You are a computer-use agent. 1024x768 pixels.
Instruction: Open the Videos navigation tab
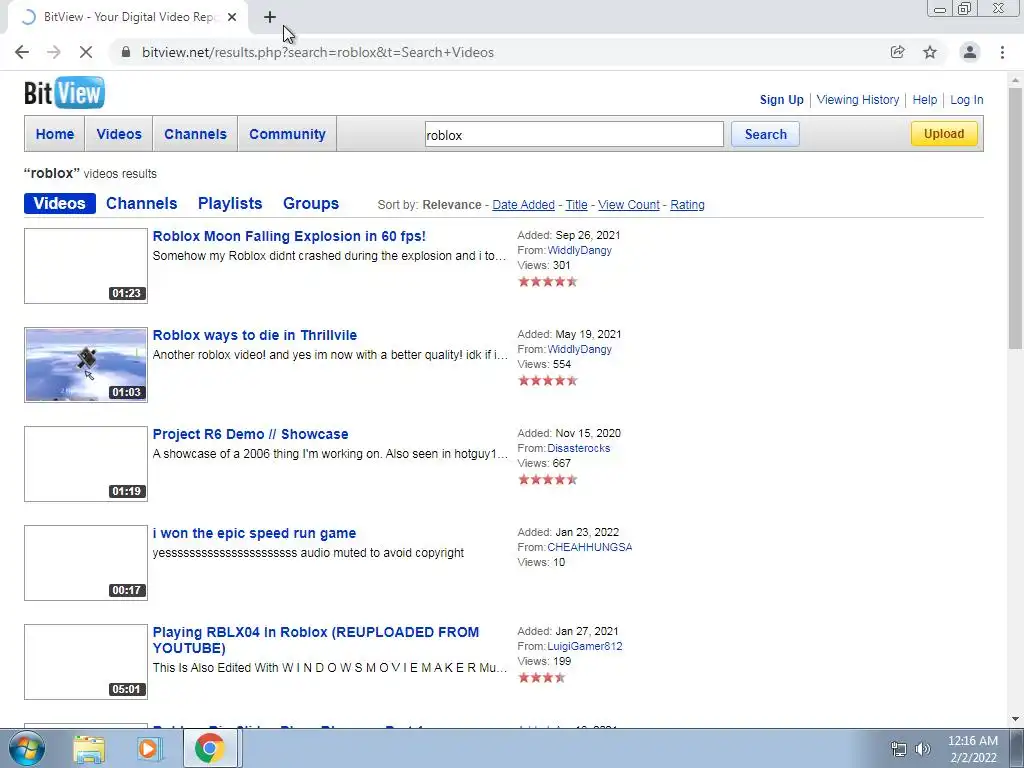click(x=119, y=134)
